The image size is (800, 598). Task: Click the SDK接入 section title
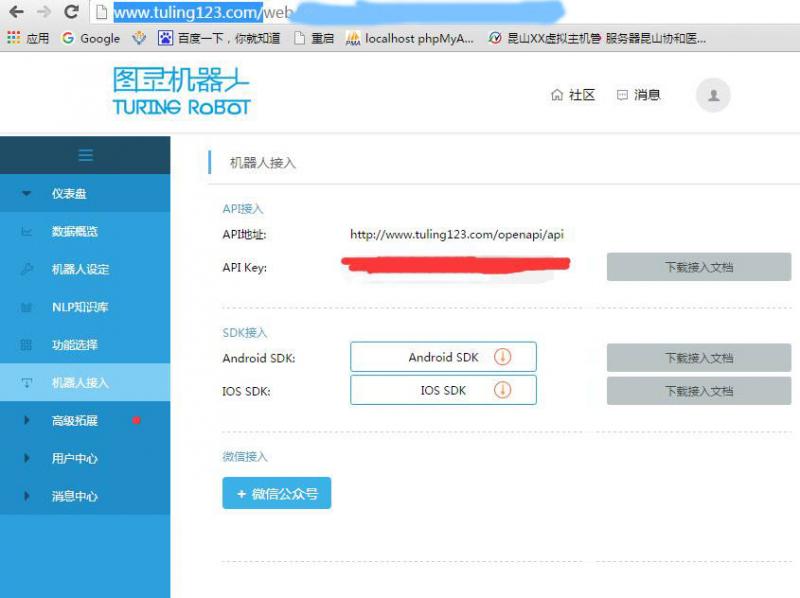click(245, 333)
